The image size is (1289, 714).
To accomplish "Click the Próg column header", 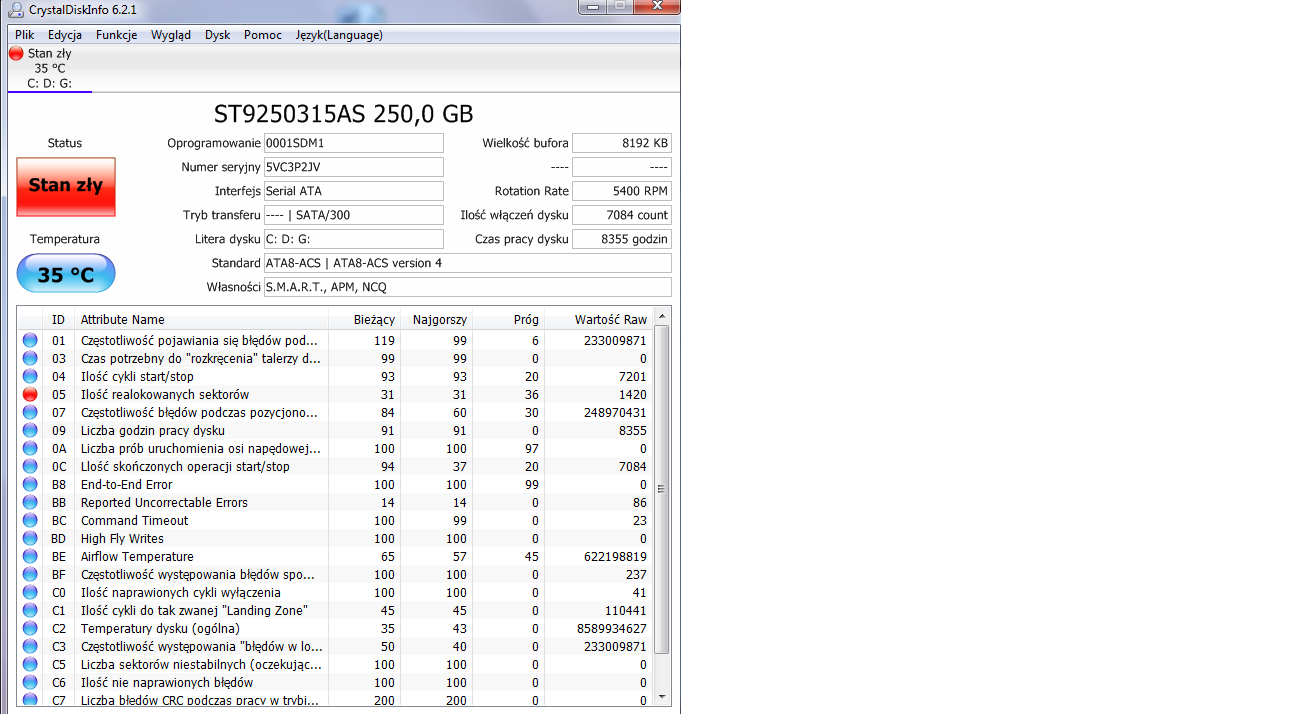I will click(x=509, y=320).
